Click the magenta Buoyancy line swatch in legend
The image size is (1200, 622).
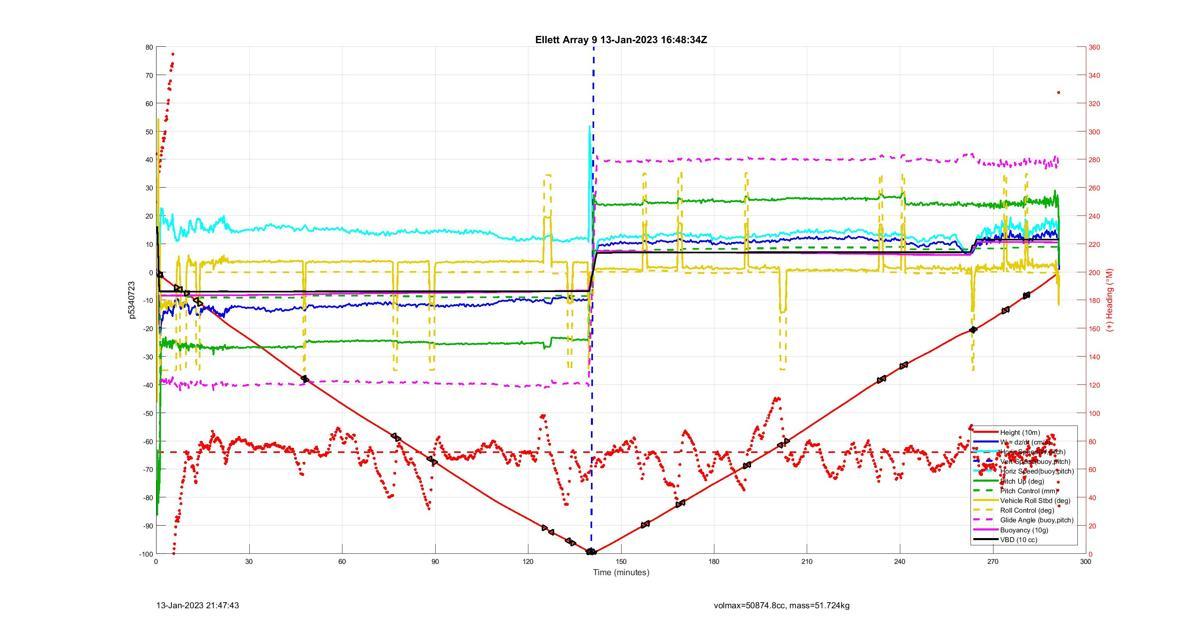pyautogui.click(x=986, y=530)
